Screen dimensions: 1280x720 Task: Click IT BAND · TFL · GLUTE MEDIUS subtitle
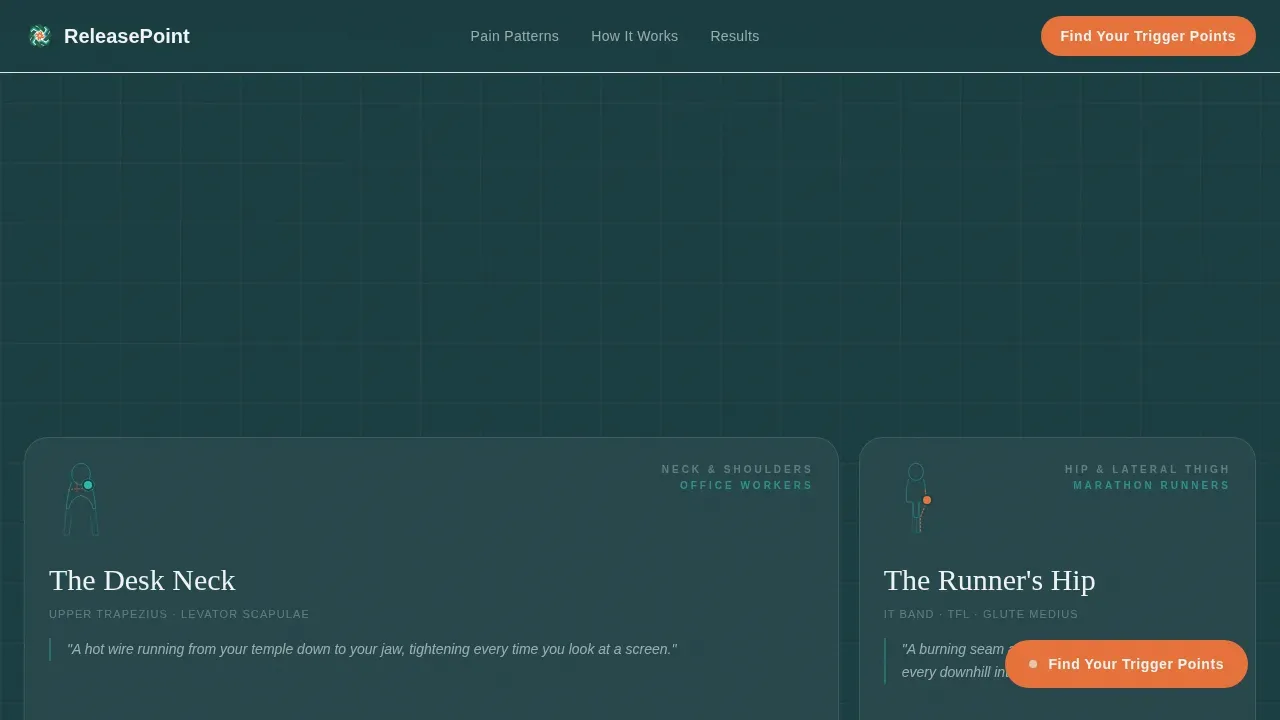point(981,614)
